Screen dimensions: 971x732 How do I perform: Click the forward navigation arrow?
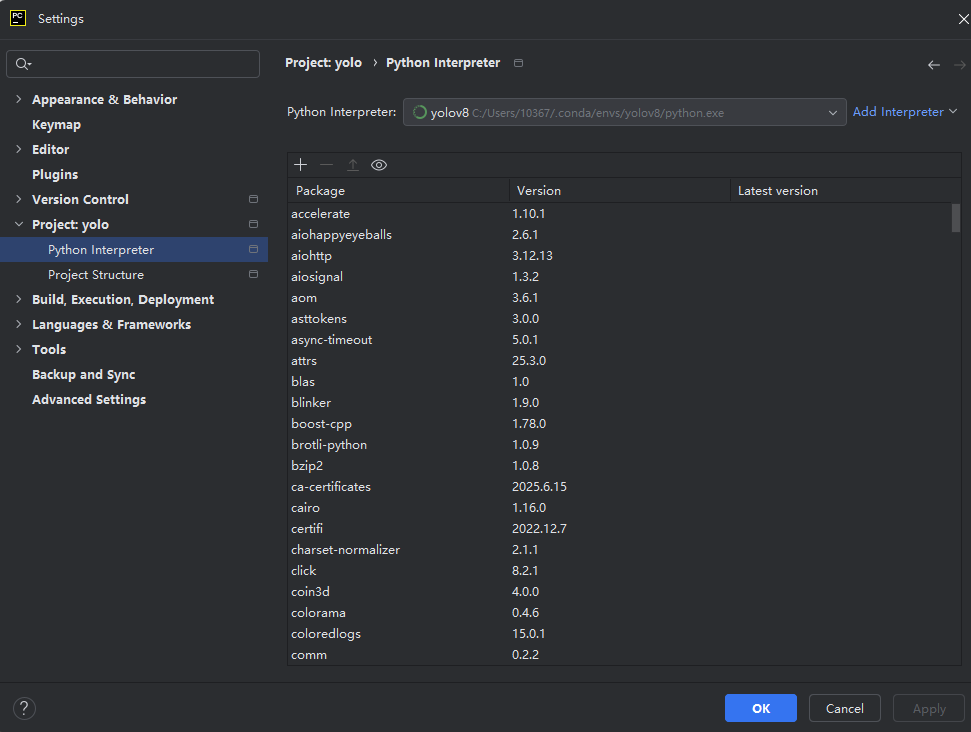960,65
